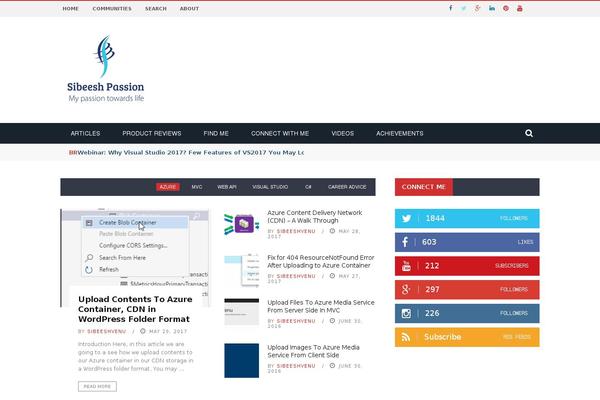Click the Azure CDN article thumbnail
600x400 pixels.
click(x=241, y=224)
